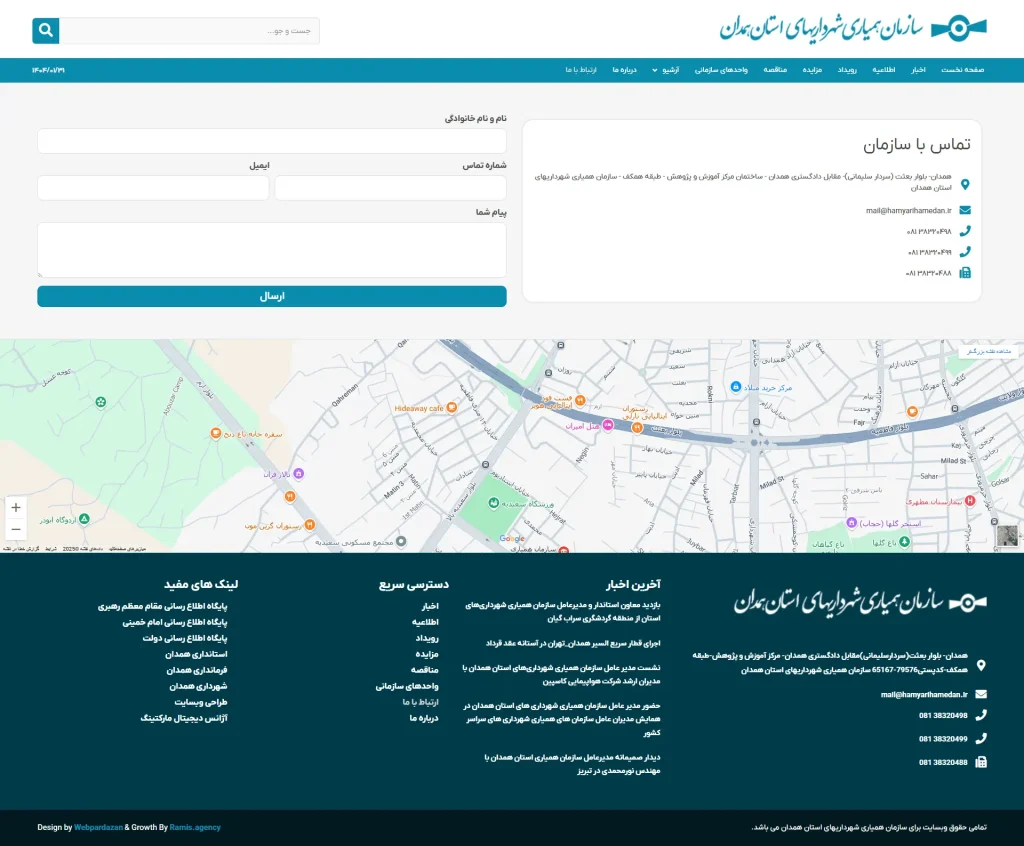This screenshot has width=1024, height=846.
Task: Click the view larger map link
Action: (x=988, y=351)
